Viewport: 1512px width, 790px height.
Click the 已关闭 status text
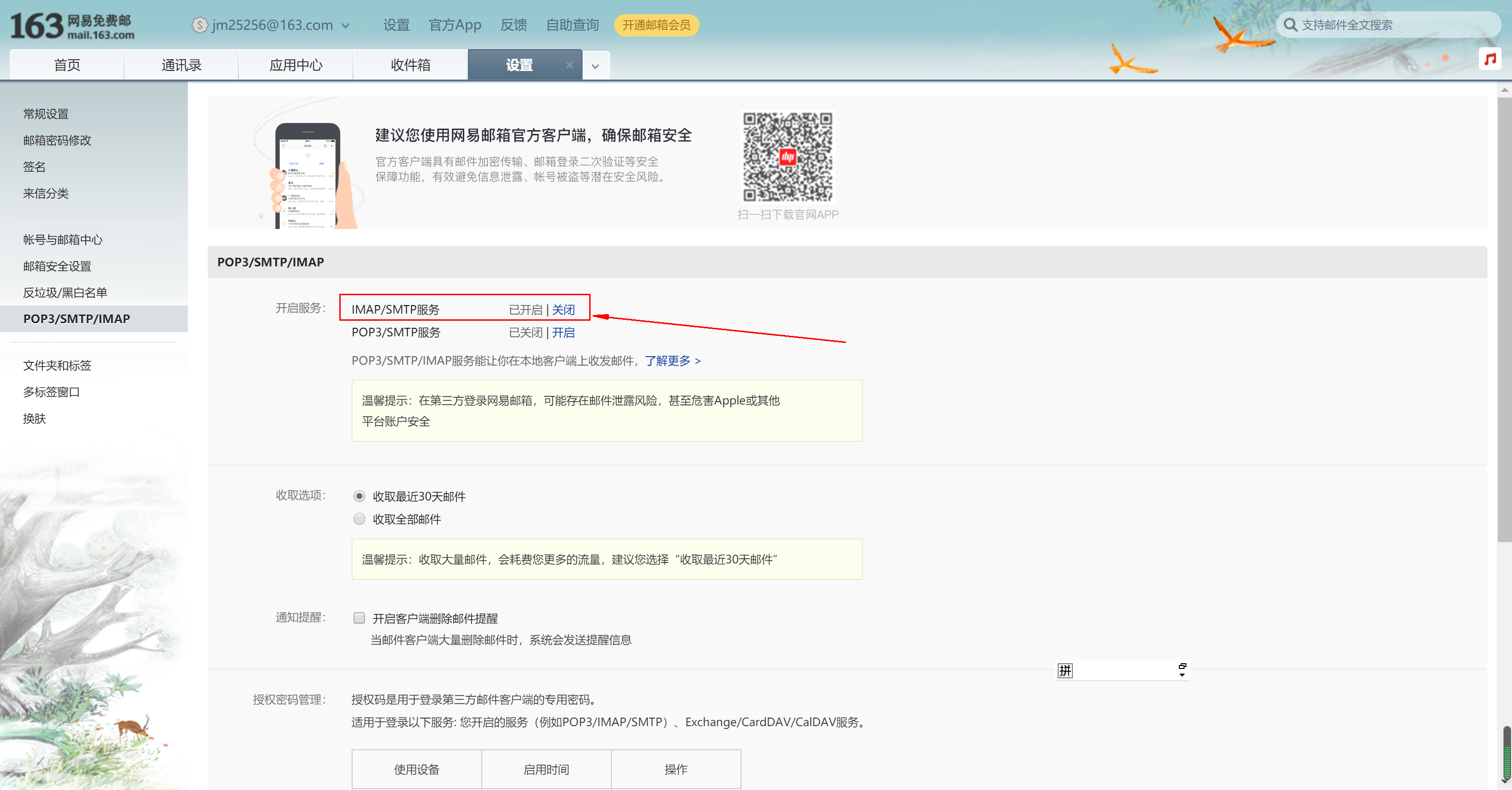pyautogui.click(x=526, y=332)
